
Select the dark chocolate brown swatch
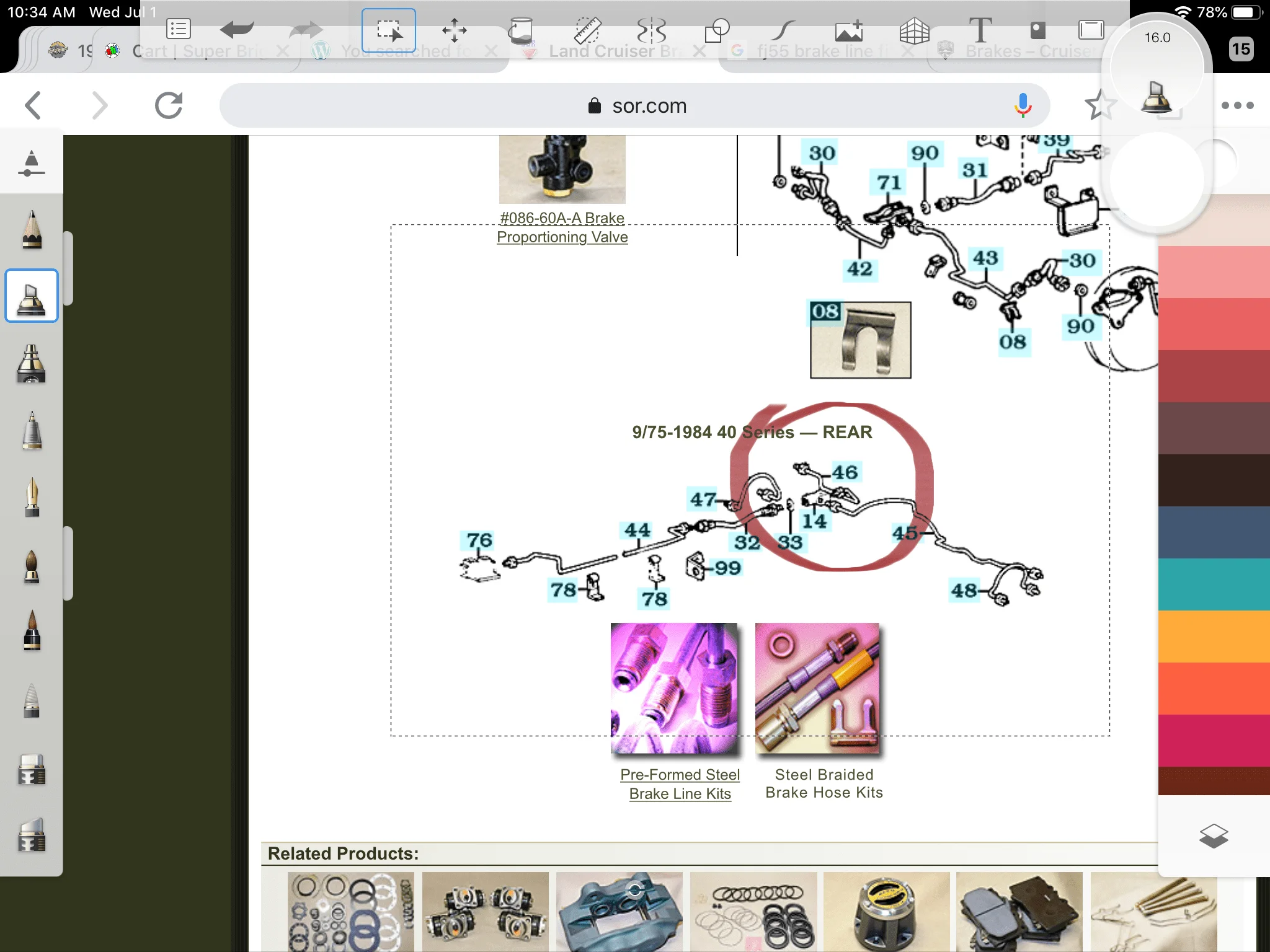coord(1214,480)
